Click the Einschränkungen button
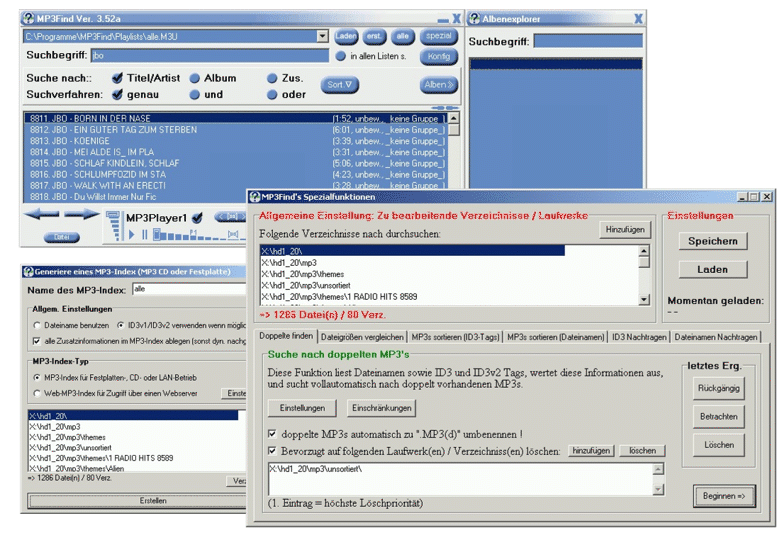780x533 pixels. [x=382, y=408]
